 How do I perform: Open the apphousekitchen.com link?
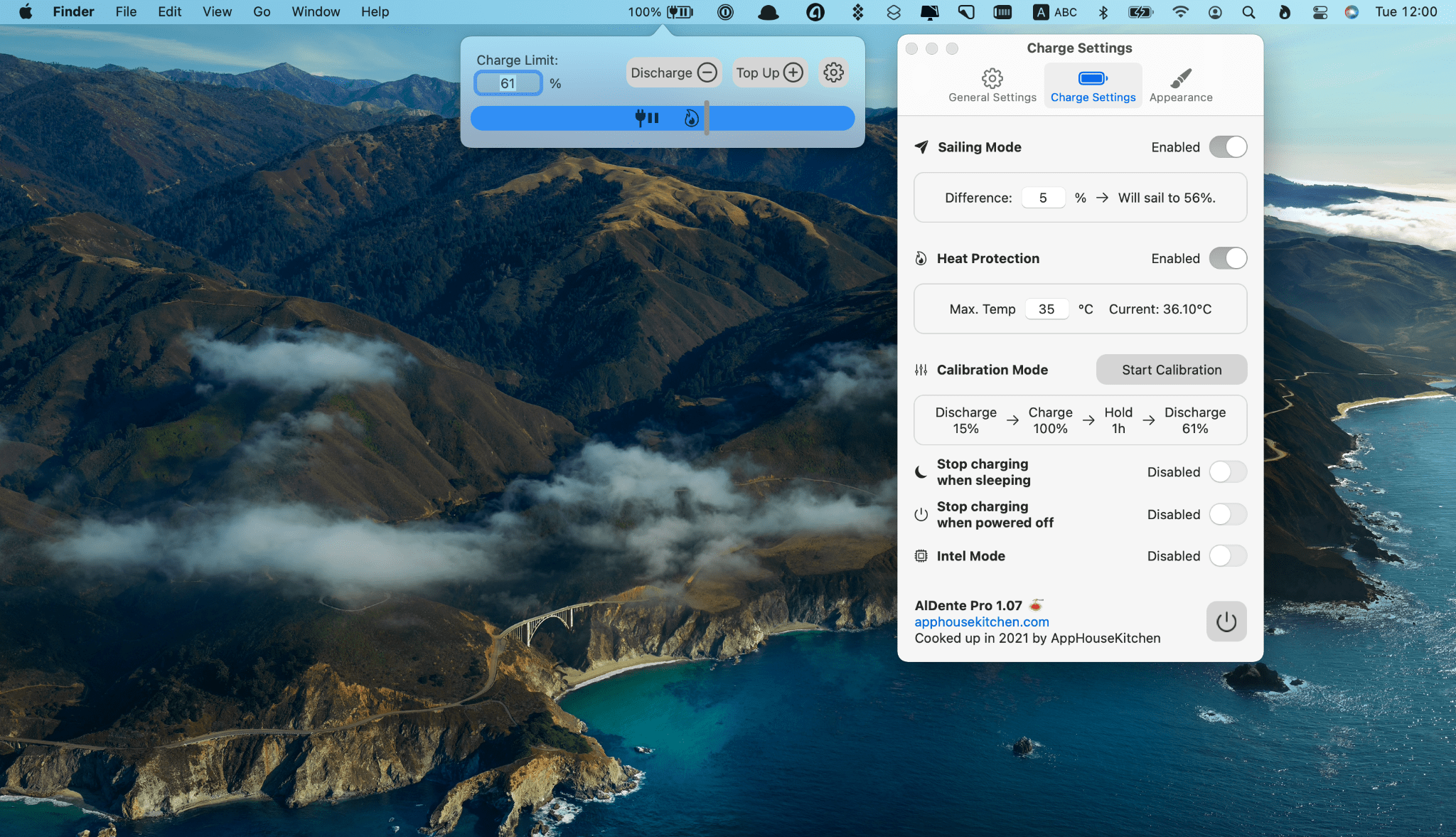pos(981,622)
